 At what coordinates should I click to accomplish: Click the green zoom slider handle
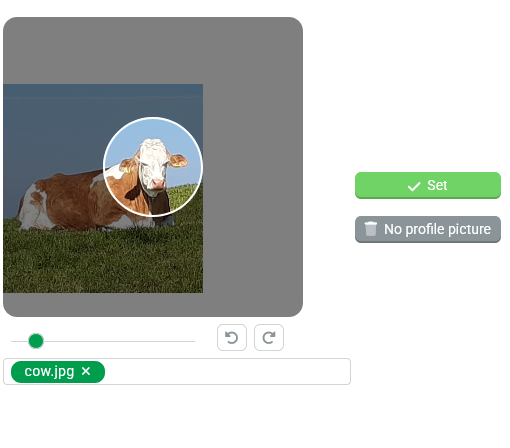[36, 341]
